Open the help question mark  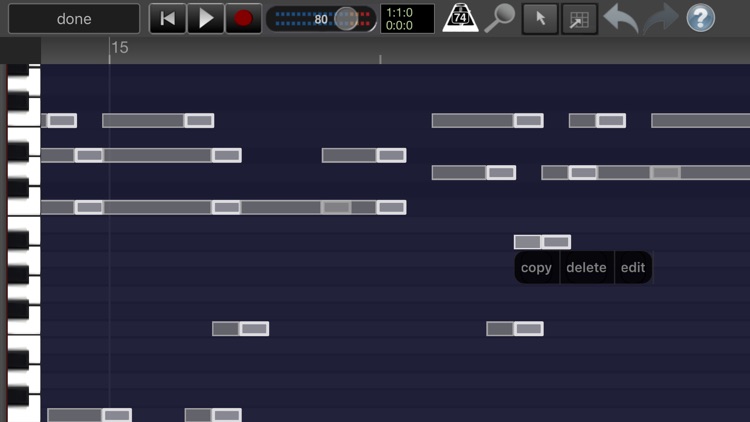(700, 18)
